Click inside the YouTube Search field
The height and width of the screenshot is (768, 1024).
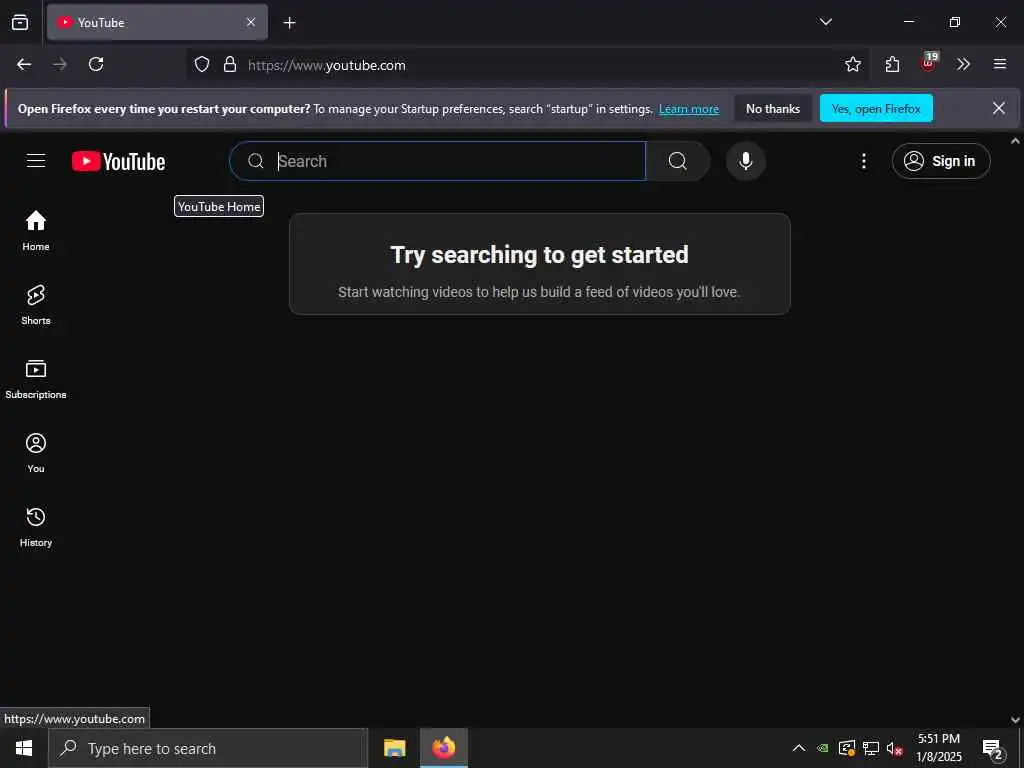438,161
